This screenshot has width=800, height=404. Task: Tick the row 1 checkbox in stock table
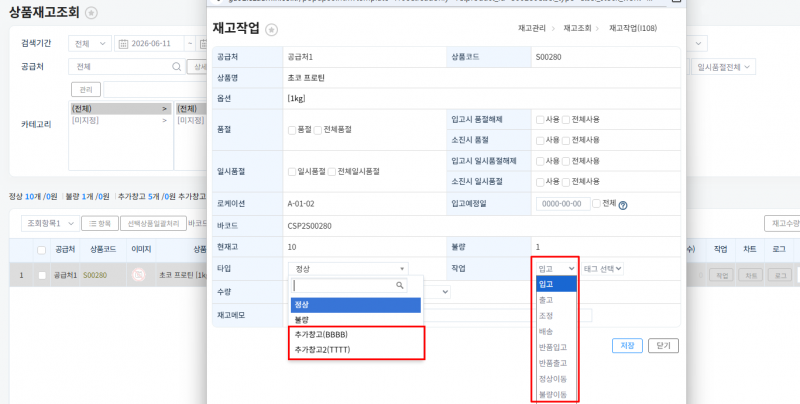click(x=42, y=275)
